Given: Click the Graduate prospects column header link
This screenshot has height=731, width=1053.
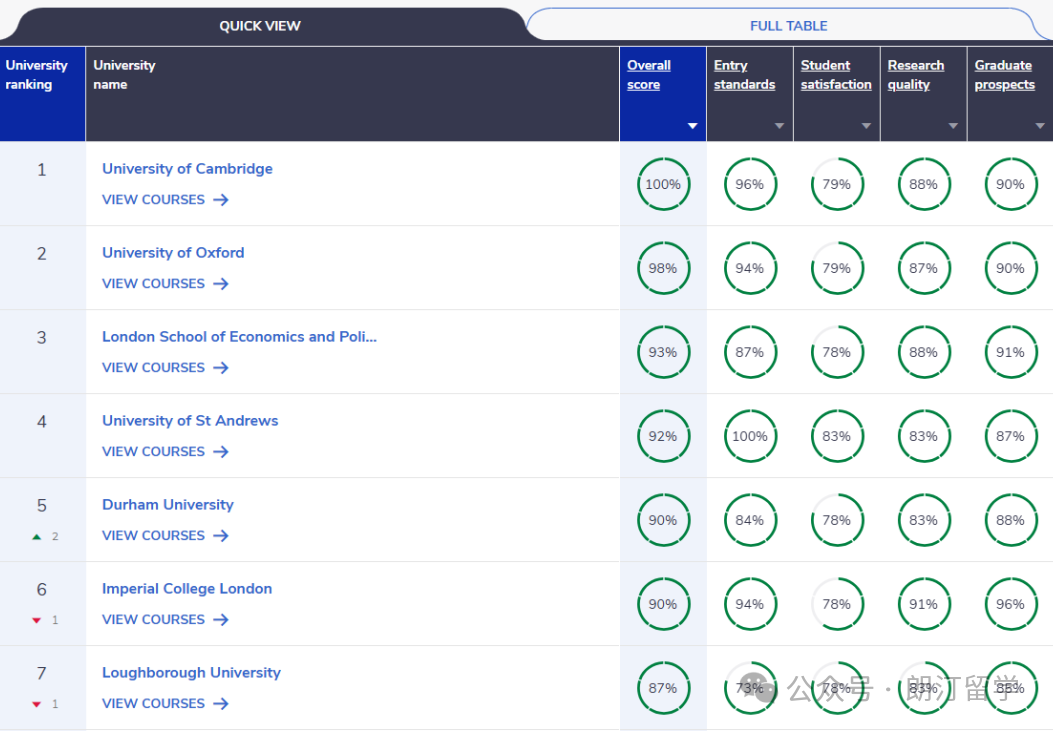Looking at the screenshot, I should [1005, 75].
